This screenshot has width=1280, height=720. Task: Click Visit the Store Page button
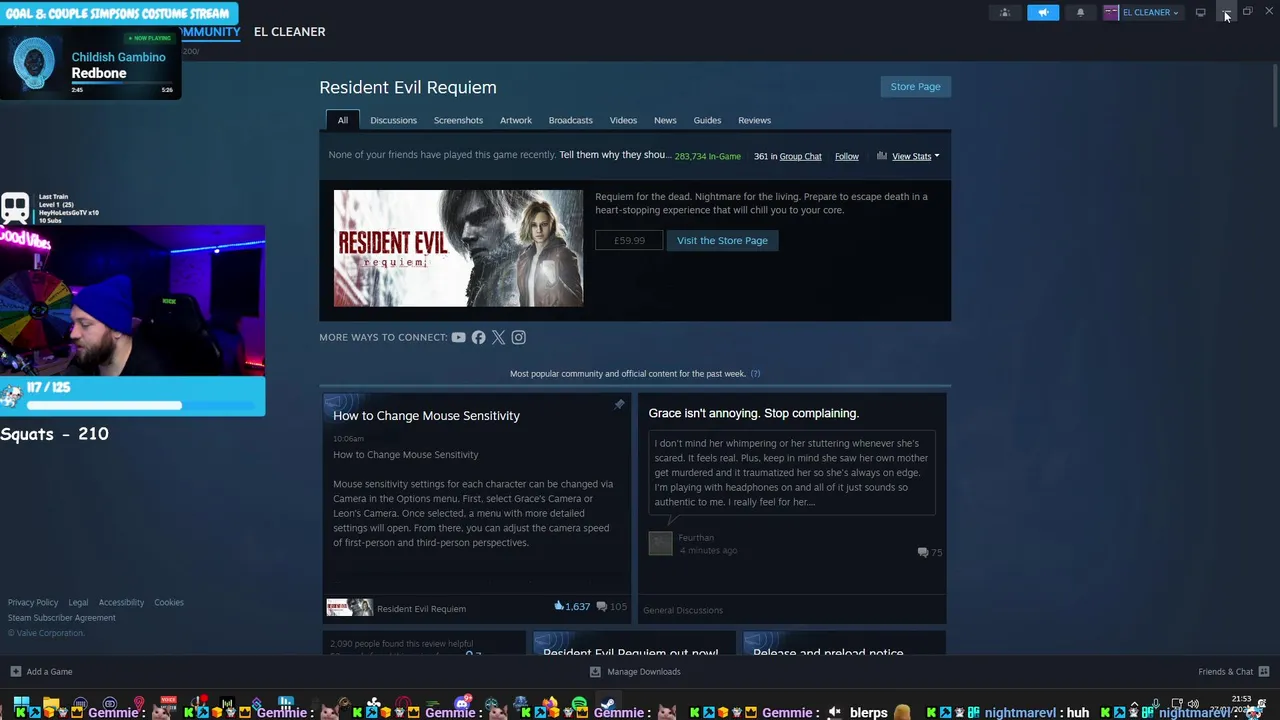click(722, 240)
